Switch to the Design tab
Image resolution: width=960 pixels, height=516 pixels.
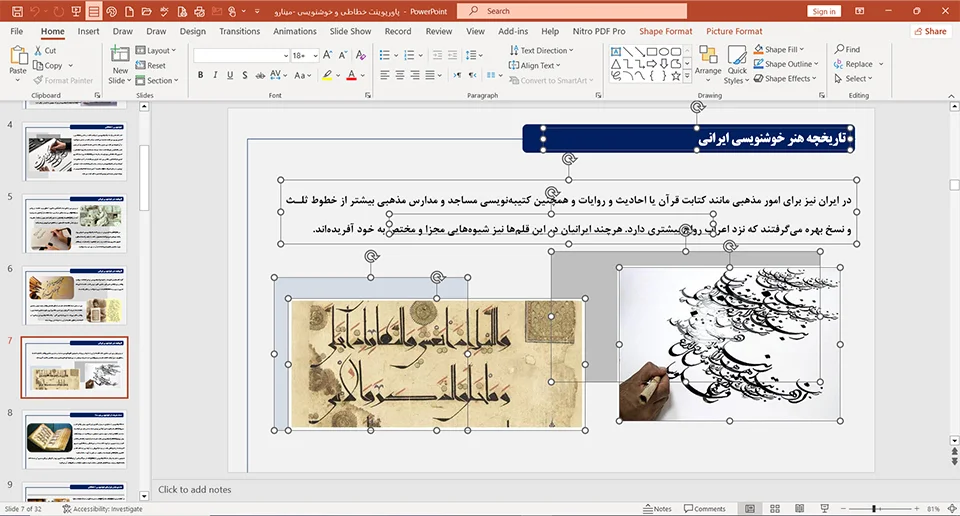pos(192,31)
